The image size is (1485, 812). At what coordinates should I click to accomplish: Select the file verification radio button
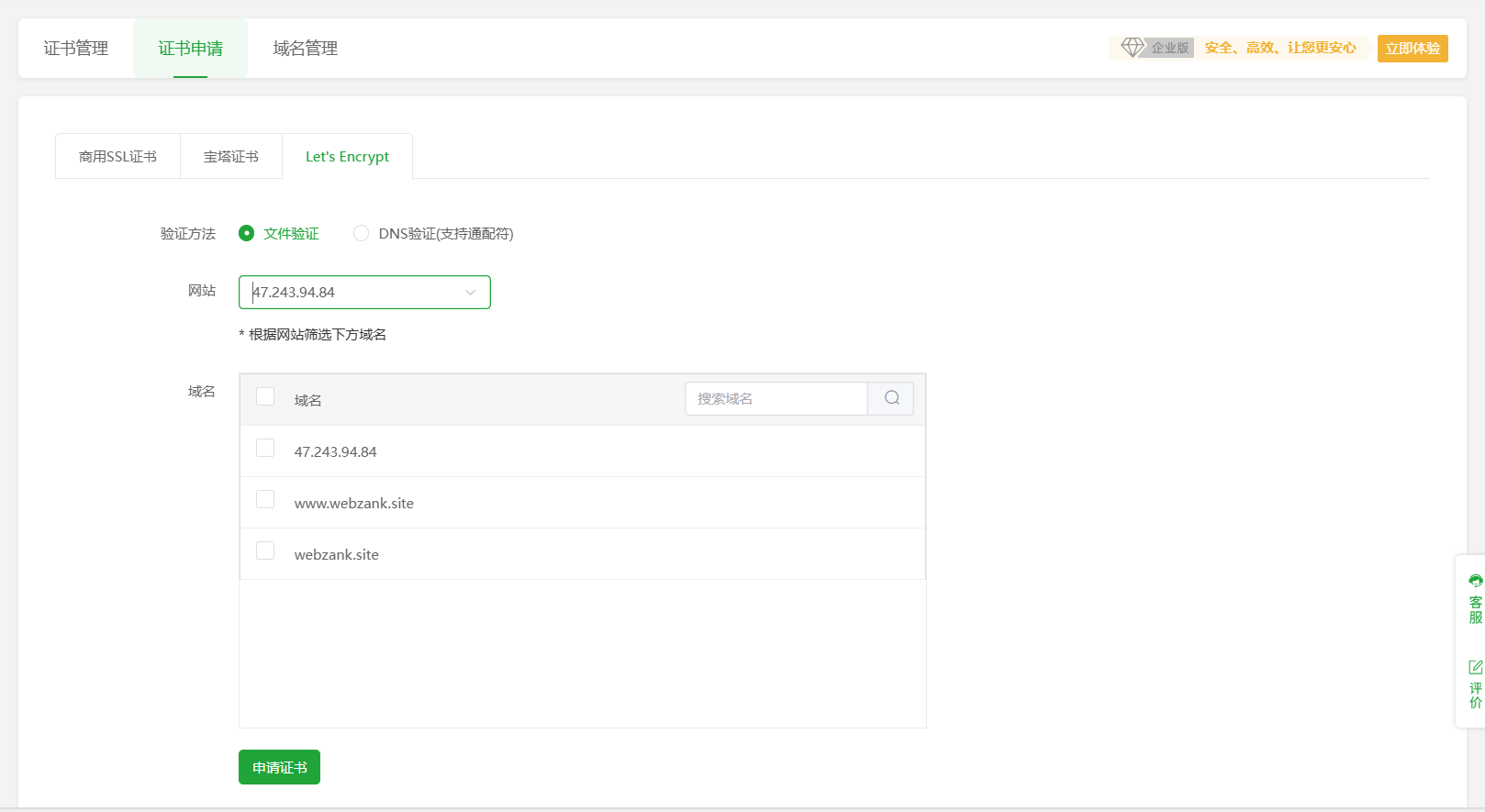point(246,233)
